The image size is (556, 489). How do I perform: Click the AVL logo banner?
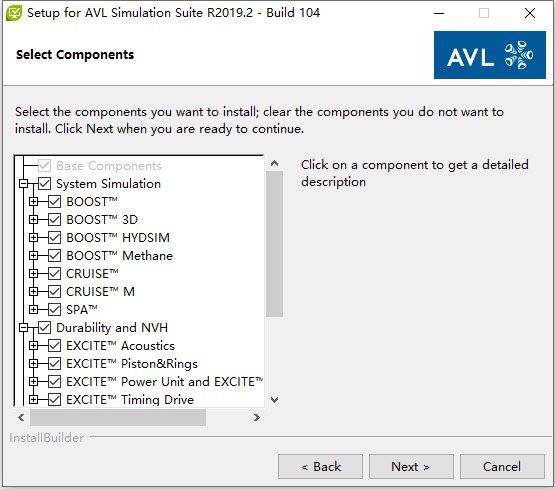pyautogui.click(x=490, y=55)
